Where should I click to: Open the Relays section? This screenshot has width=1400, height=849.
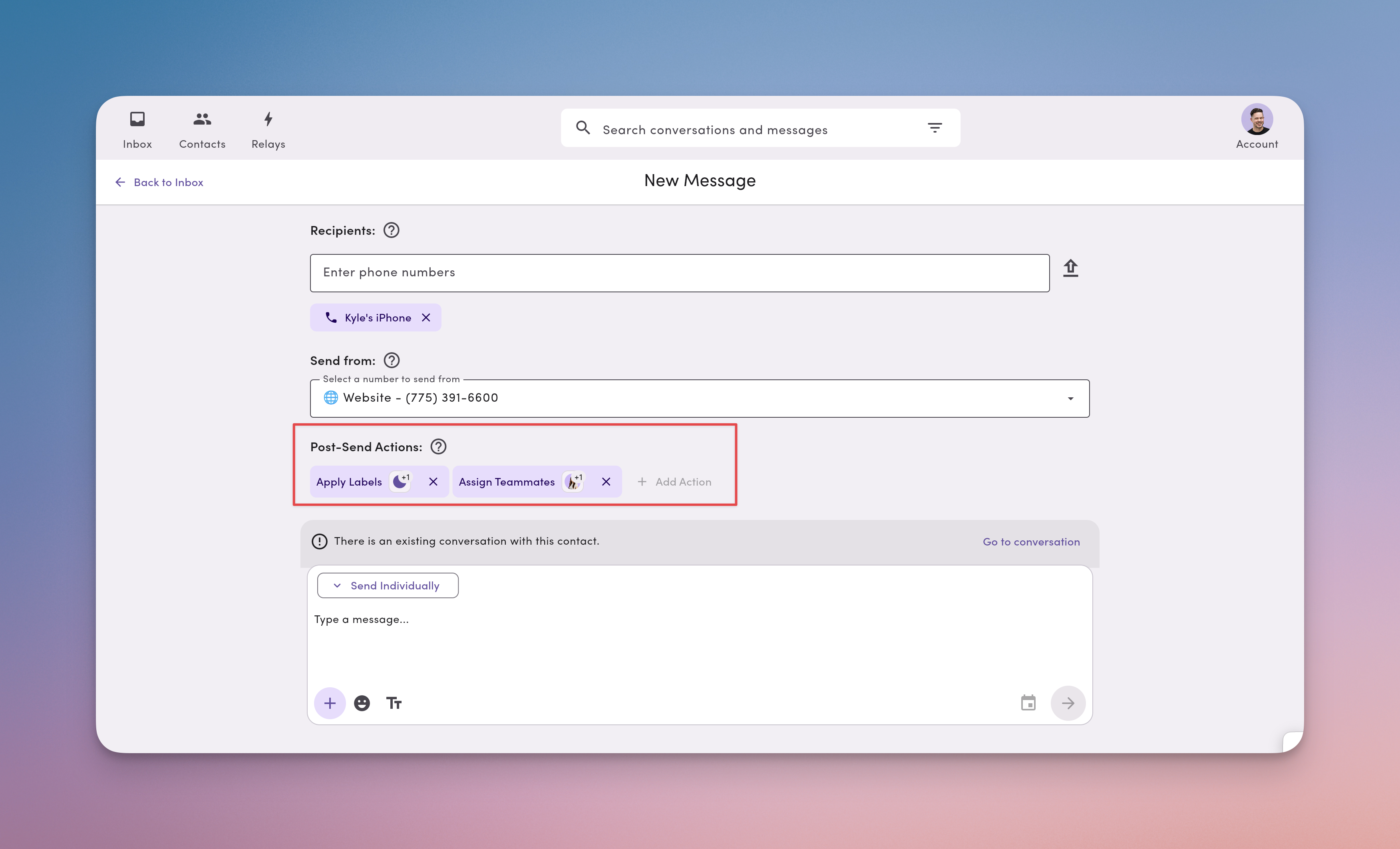[x=268, y=128]
